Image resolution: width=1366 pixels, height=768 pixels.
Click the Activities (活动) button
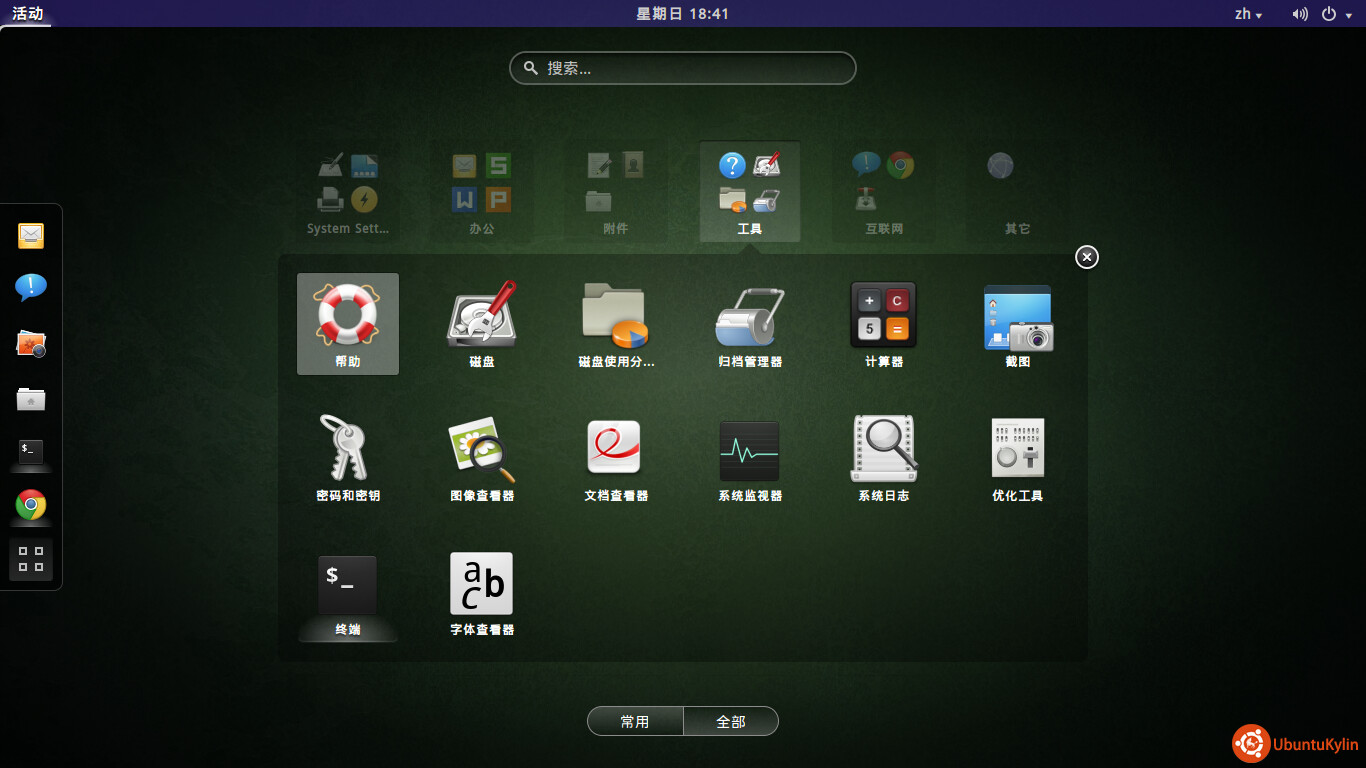coord(27,14)
